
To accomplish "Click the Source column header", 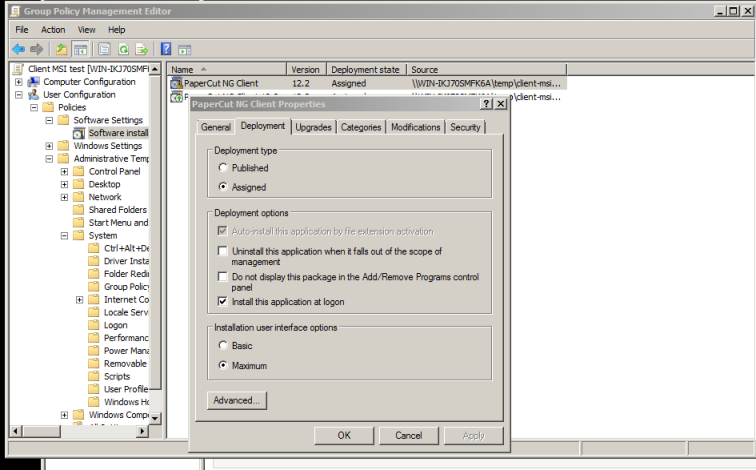I will tap(486, 69).
